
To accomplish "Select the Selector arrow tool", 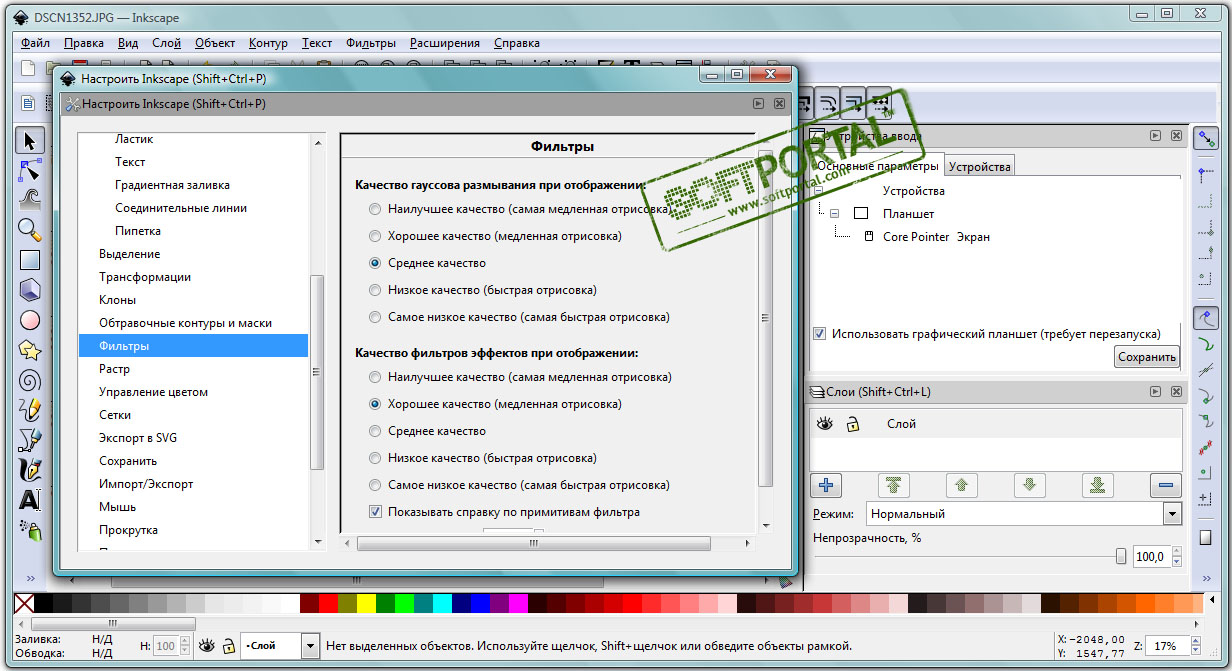I will point(30,141).
